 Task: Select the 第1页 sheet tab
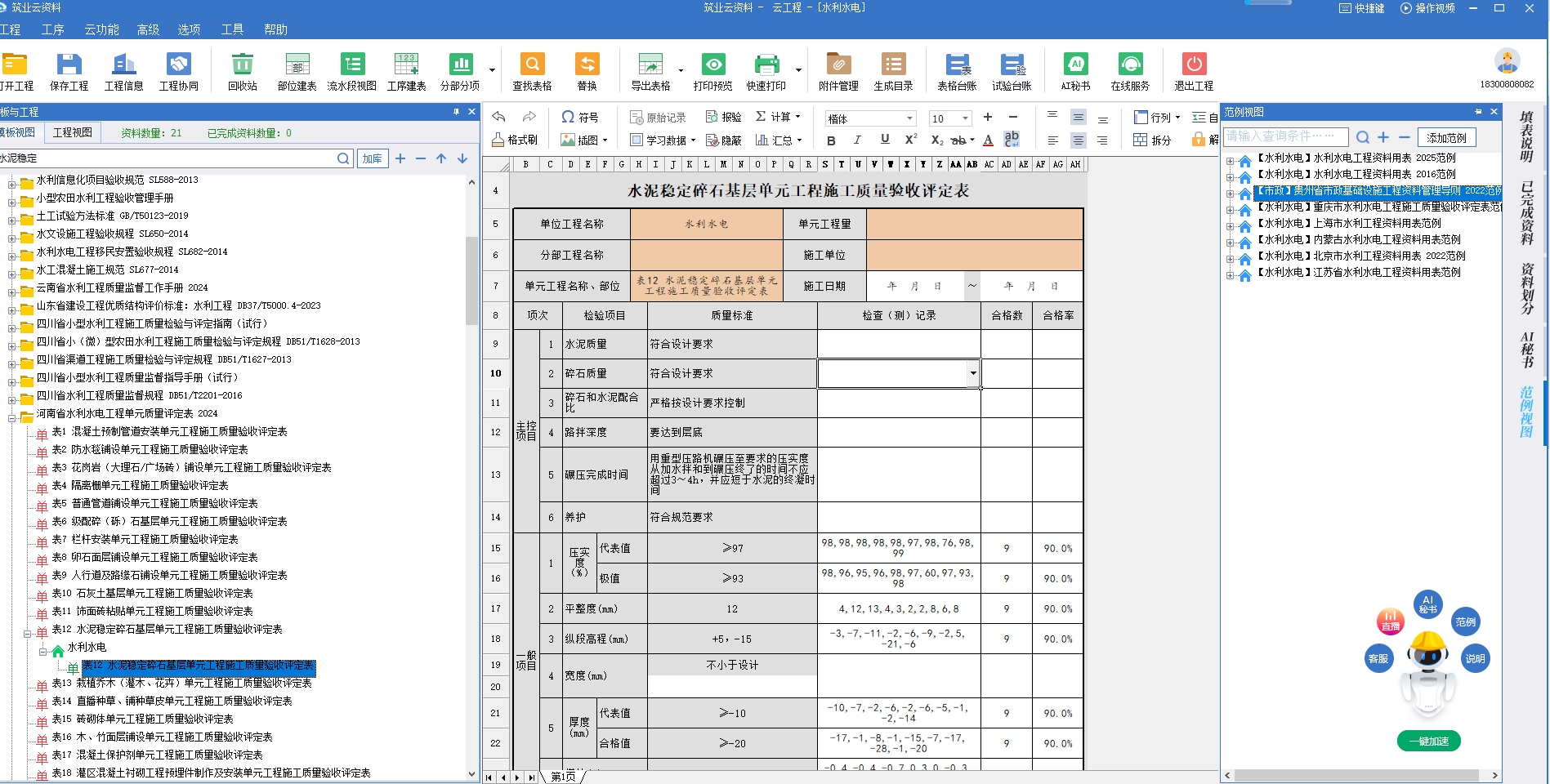point(563,777)
